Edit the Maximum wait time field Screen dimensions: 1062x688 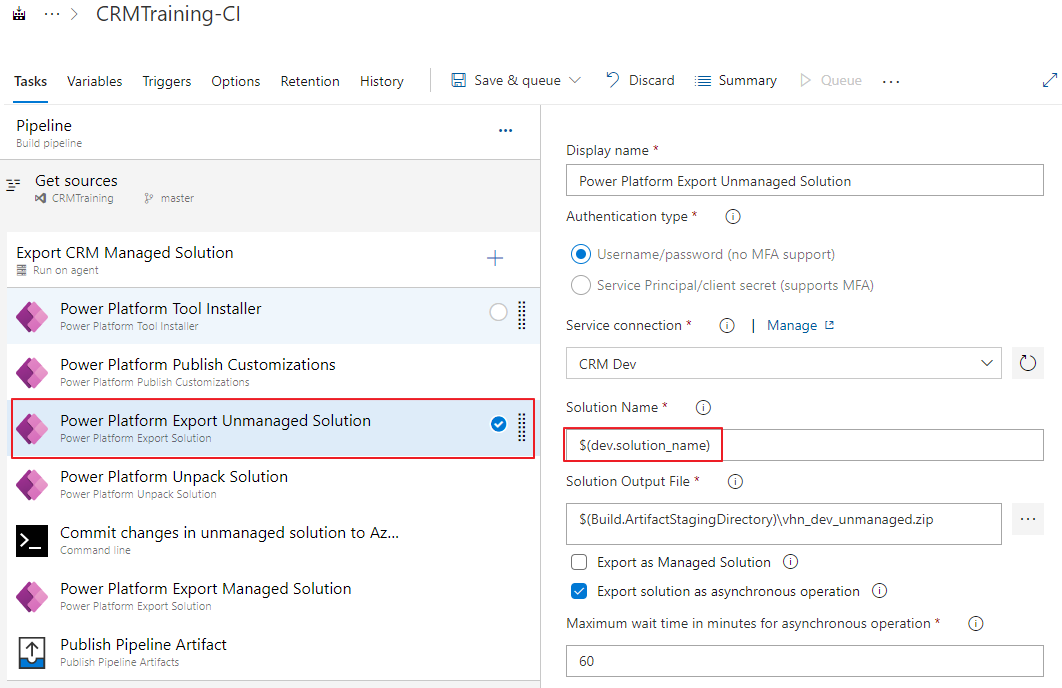pyautogui.click(x=805, y=661)
